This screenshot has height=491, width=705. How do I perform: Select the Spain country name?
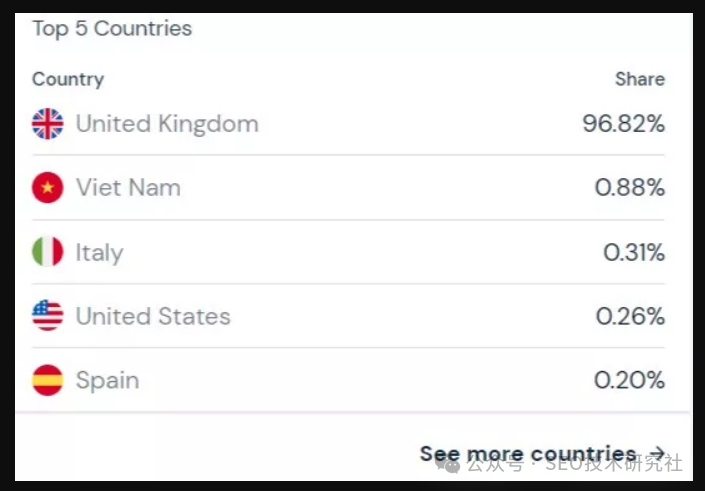107,380
